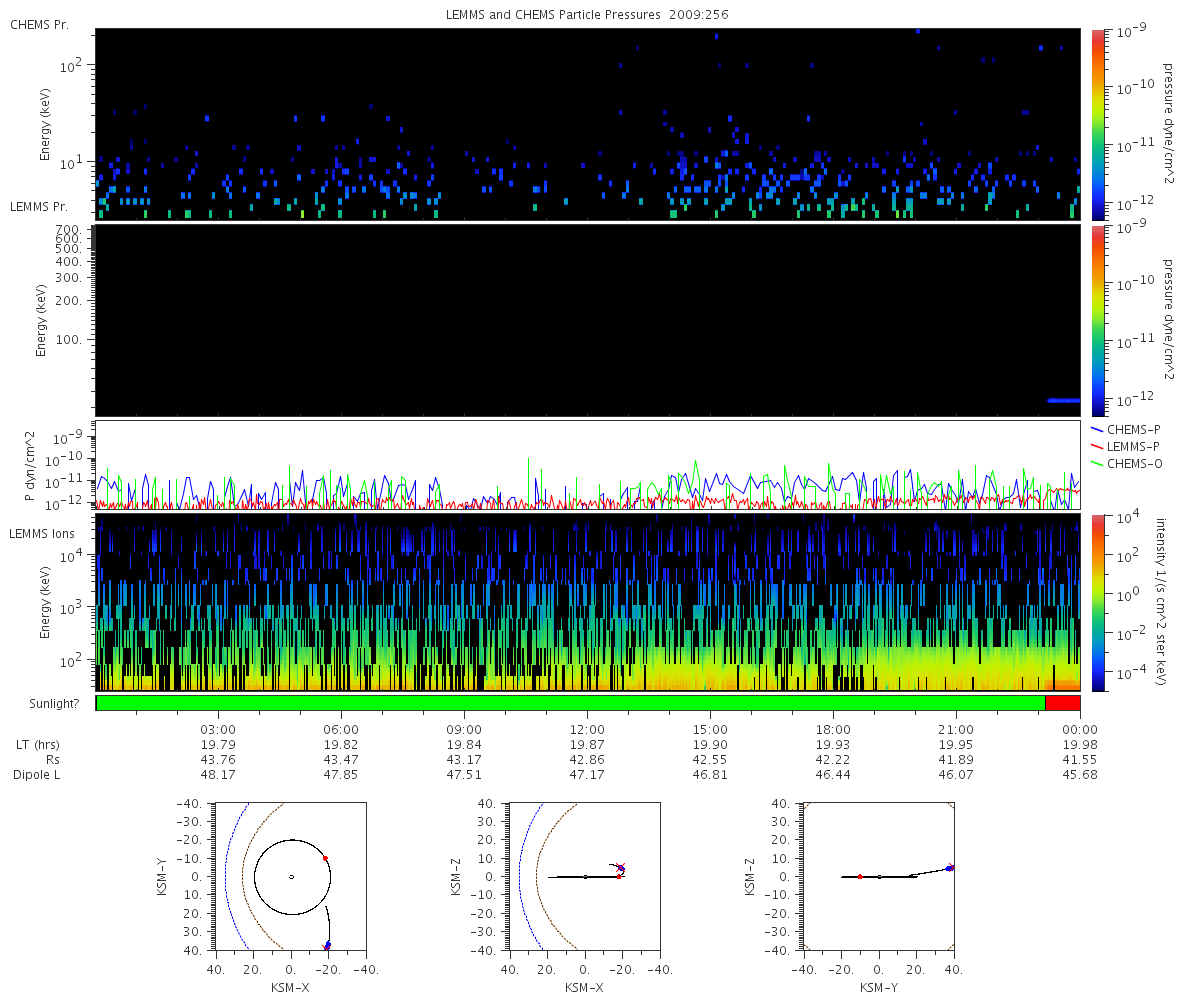Click the CHEMS Pr. panel label

pyautogui.click(x=39, y=24)
